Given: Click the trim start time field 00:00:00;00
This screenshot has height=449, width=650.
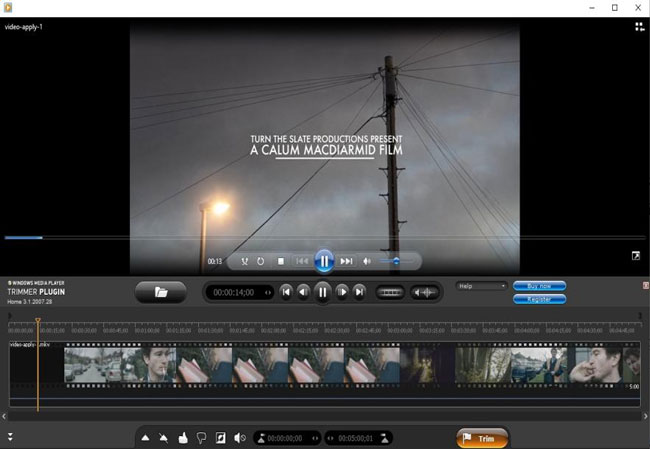Looking at the screenshot, I should 285,438.
